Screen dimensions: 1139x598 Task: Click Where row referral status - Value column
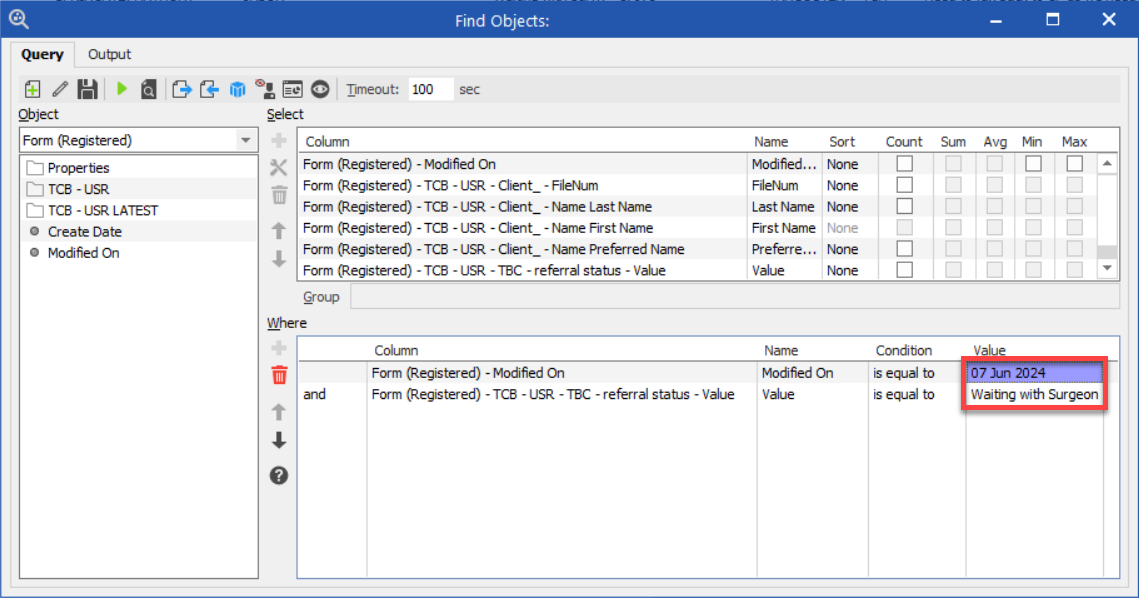click(562, 395)
